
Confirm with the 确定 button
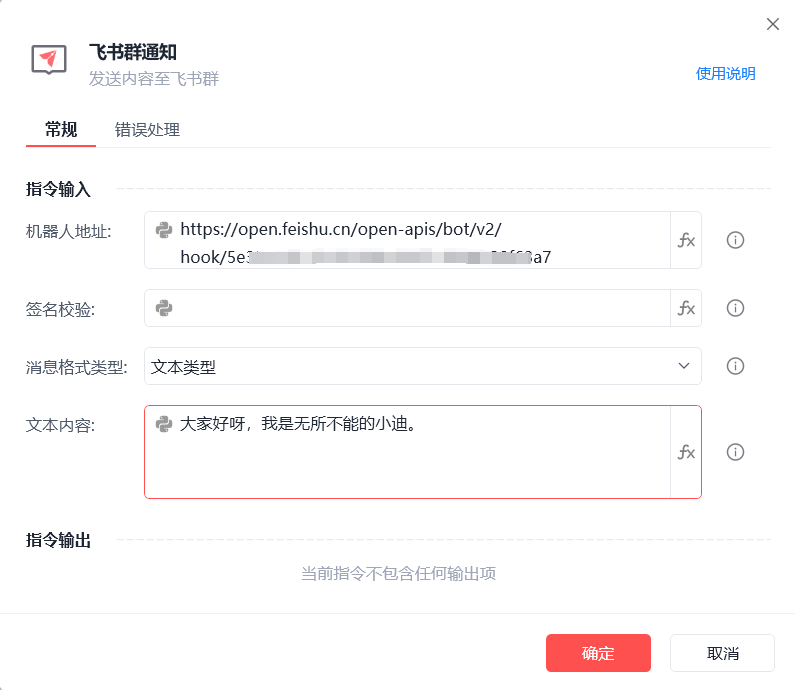pos(598,653)
